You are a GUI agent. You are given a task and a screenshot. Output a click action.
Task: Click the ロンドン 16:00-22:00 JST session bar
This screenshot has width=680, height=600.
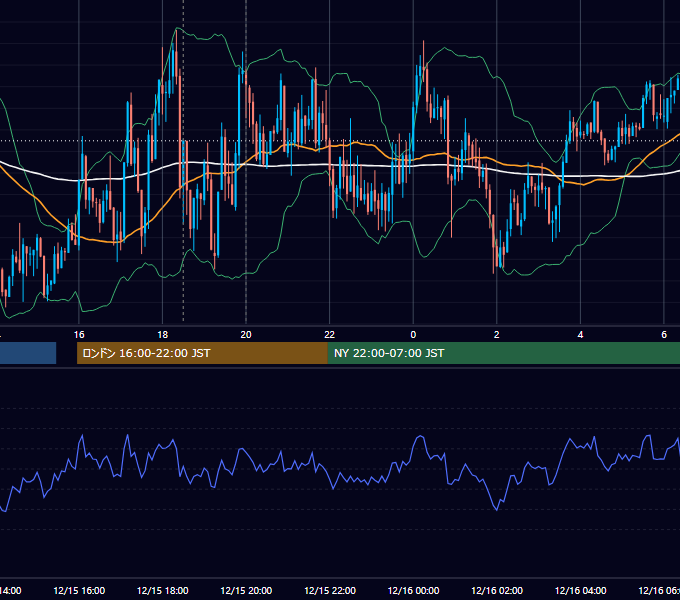click(x=202, y=353)
